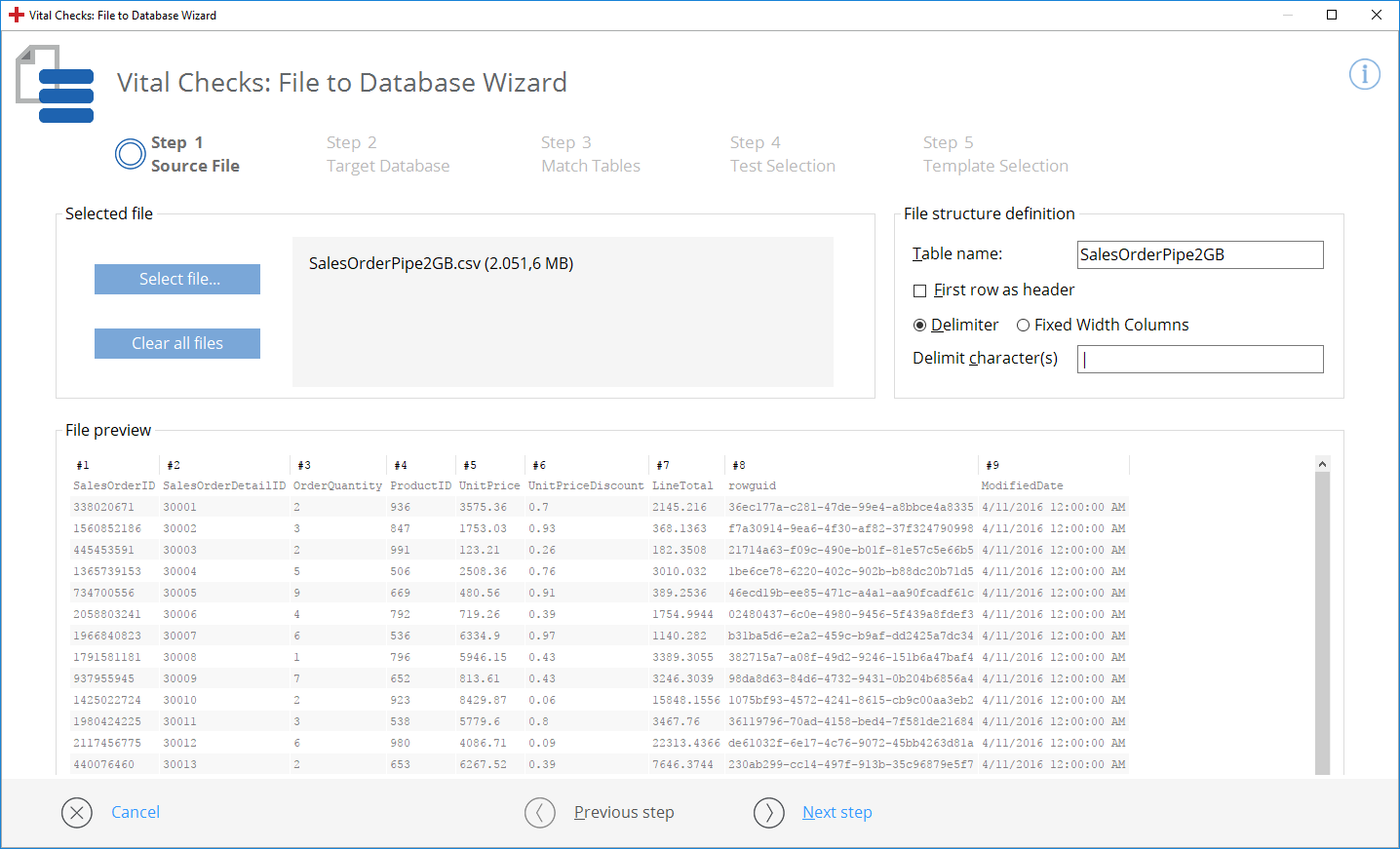Click the Cancel link text
The width and height of the screenshot is (1400, 849).
click(x=136, y=812)
